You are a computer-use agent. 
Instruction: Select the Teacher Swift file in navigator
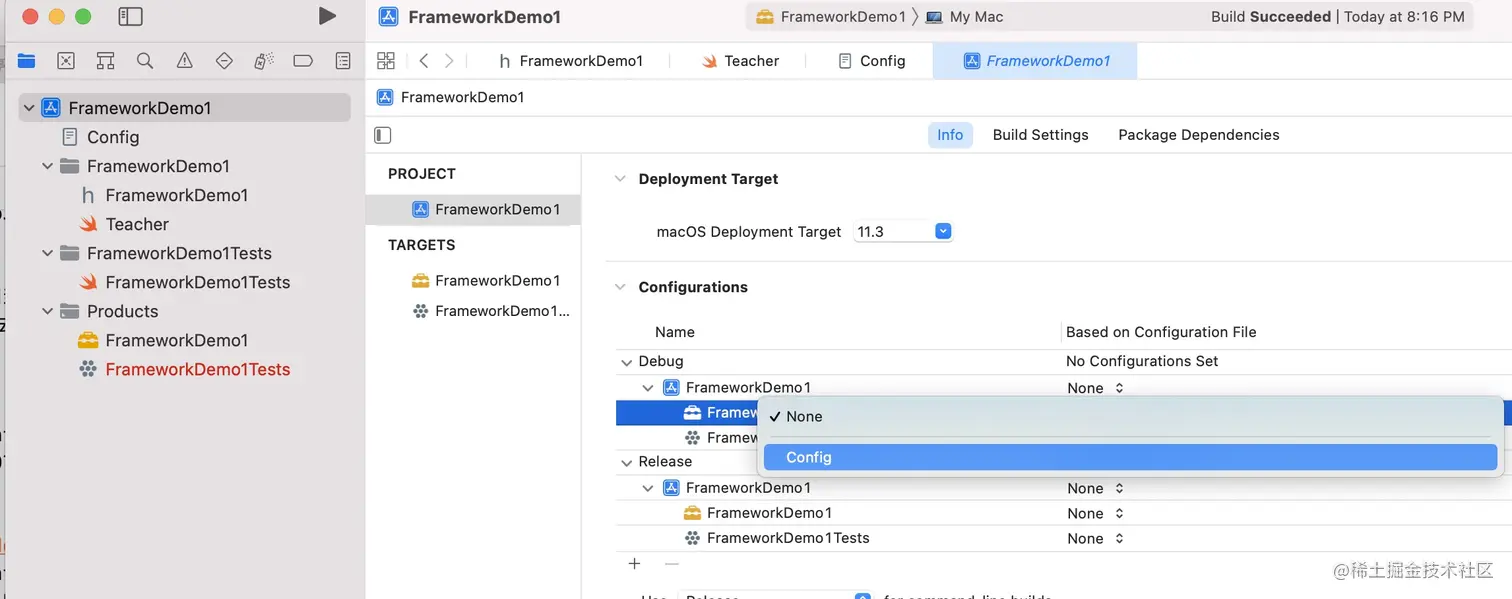click(137, 224)
